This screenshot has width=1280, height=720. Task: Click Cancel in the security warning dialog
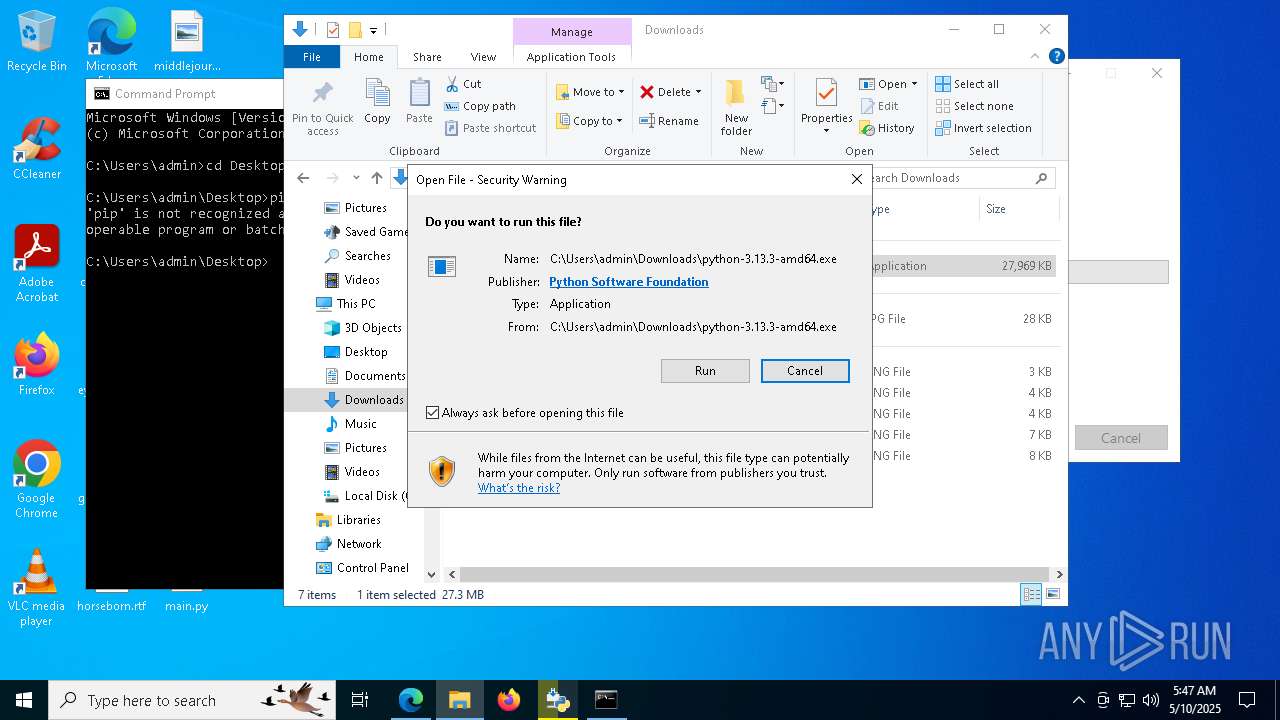(805, 371)
